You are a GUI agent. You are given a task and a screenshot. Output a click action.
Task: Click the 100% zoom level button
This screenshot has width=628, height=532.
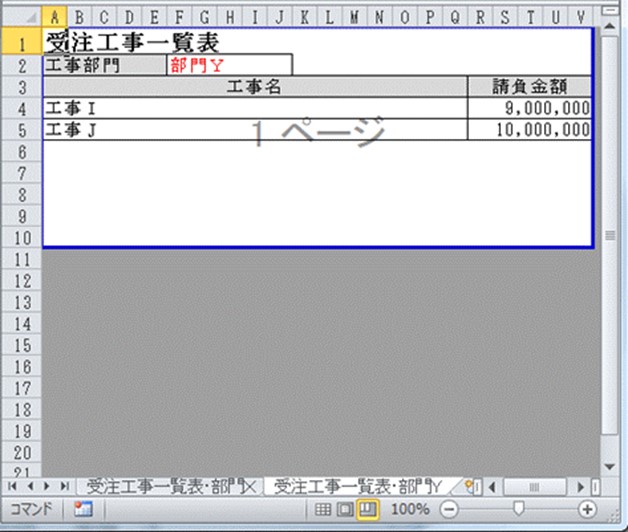[x=410, y=509]
